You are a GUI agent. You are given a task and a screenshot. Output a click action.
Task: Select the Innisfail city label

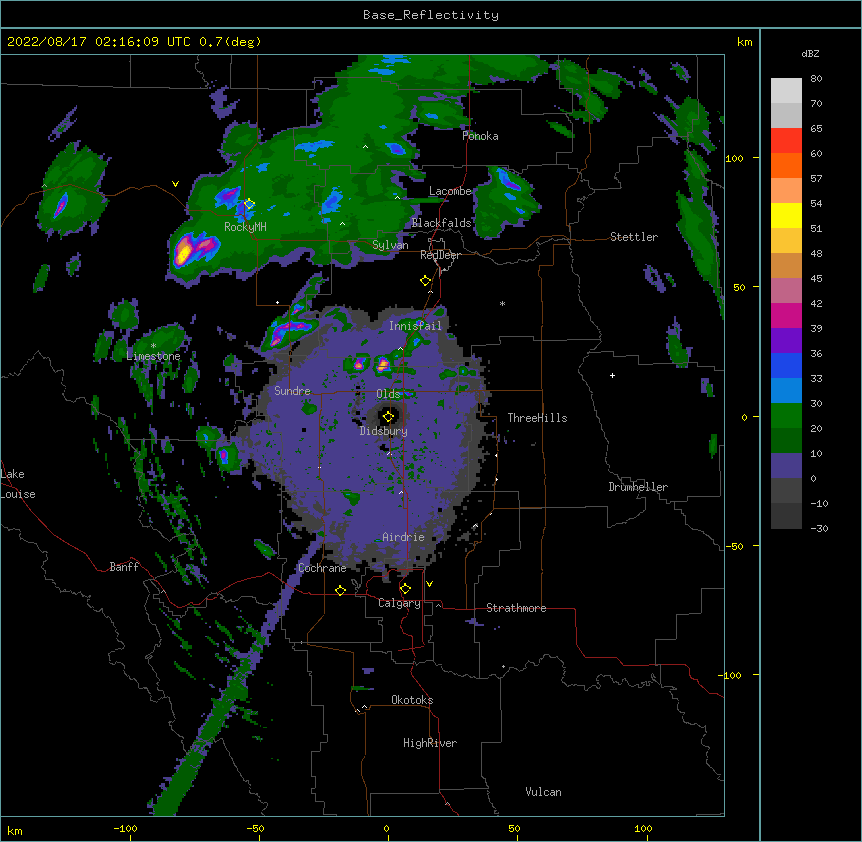tap(415, 326)
